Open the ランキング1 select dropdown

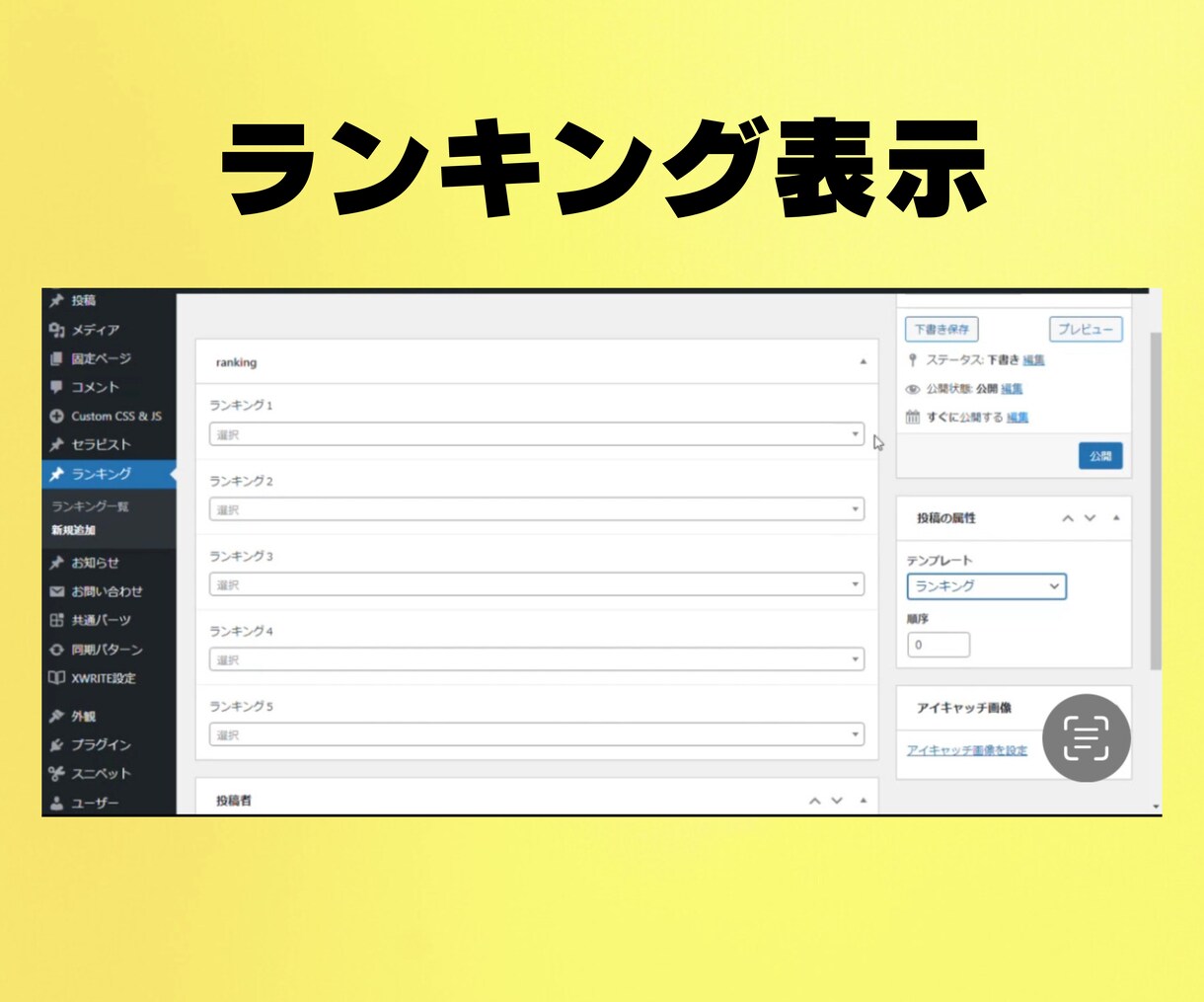point(537,434)
